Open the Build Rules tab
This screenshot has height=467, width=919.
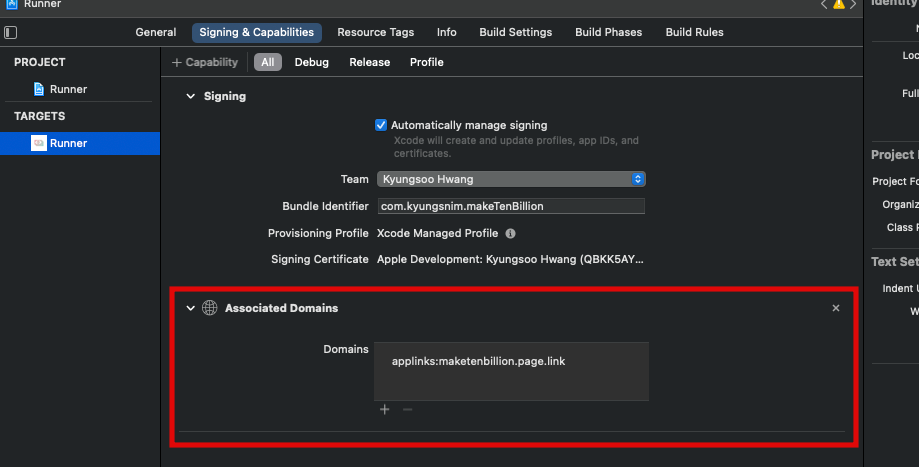click(695, 32)
